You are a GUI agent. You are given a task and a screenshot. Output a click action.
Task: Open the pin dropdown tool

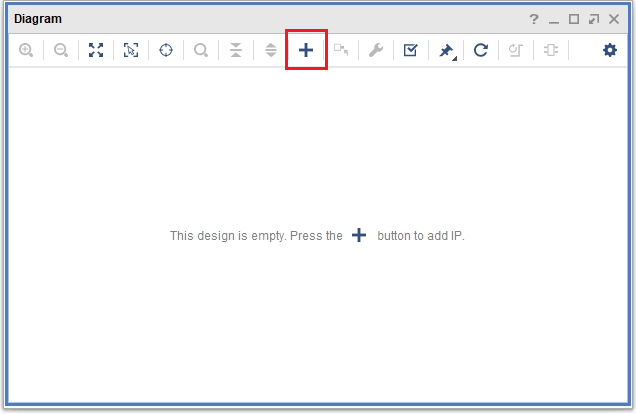(x=447, y=50)
